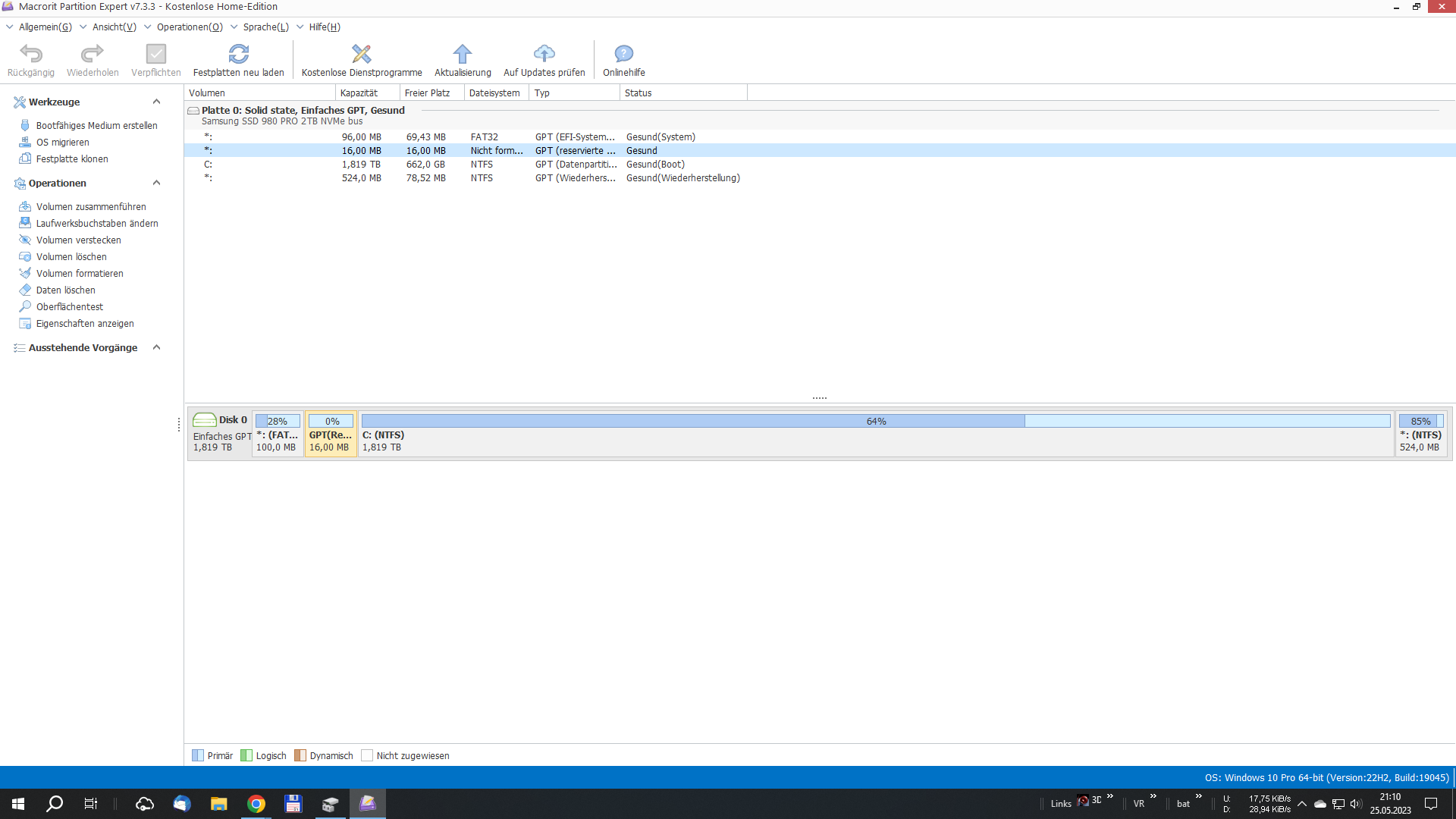This screenshot has height=819, width=1456.
Task: Select the C: NTFS partition bar
Action: point(875,434)
